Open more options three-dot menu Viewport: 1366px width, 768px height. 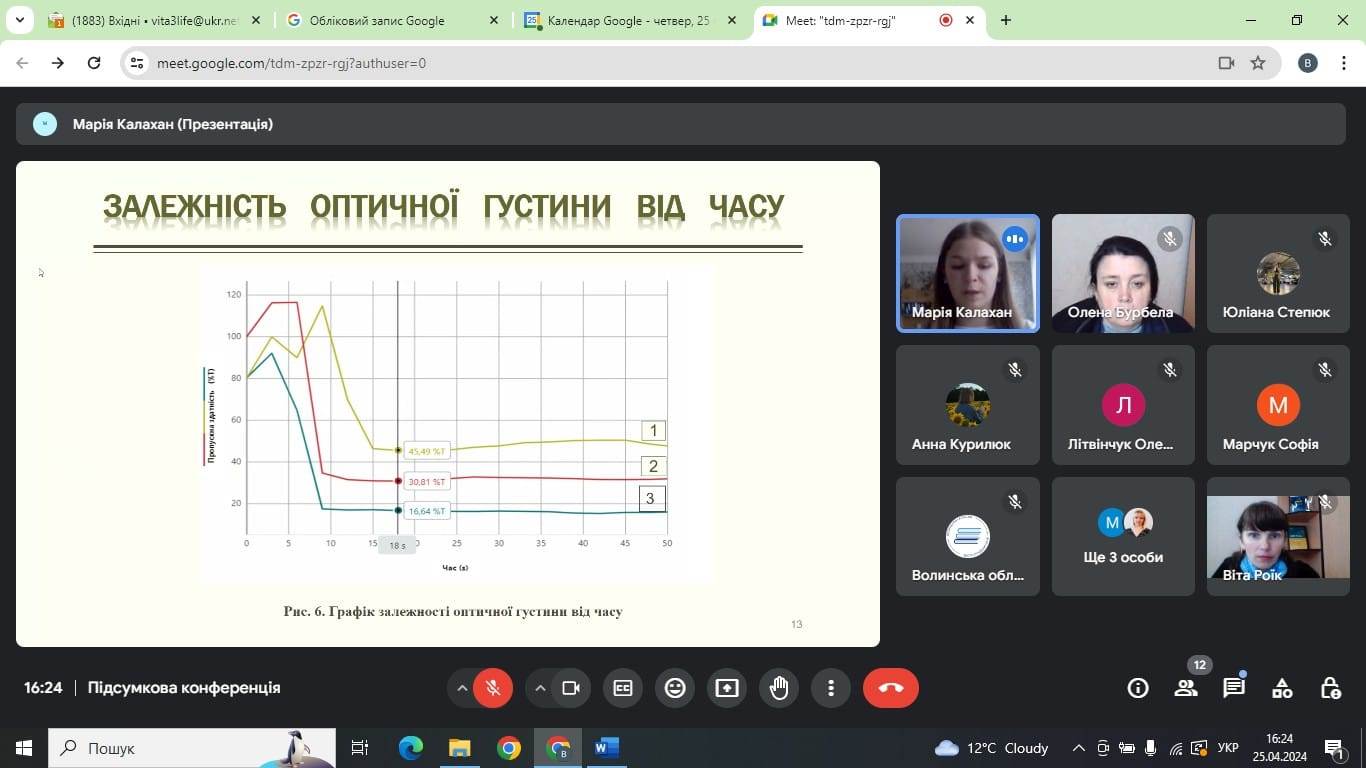click(831, 688)
